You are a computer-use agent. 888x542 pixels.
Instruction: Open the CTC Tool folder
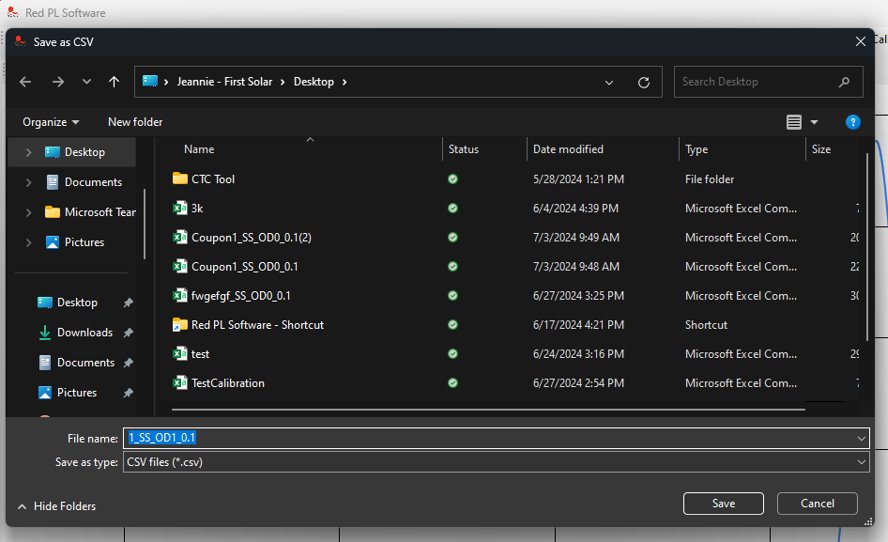tap(213, 179)
